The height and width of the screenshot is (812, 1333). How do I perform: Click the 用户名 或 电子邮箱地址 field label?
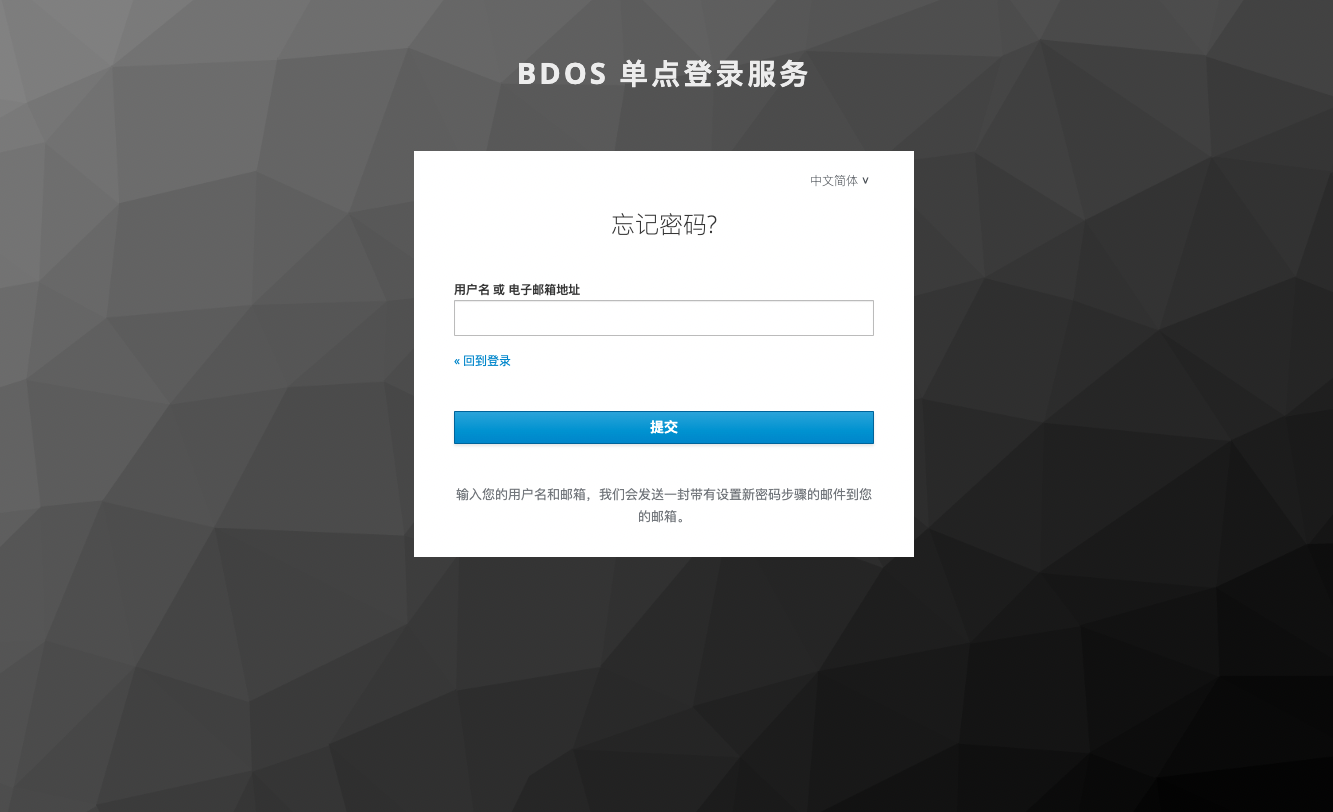point(517,290)
